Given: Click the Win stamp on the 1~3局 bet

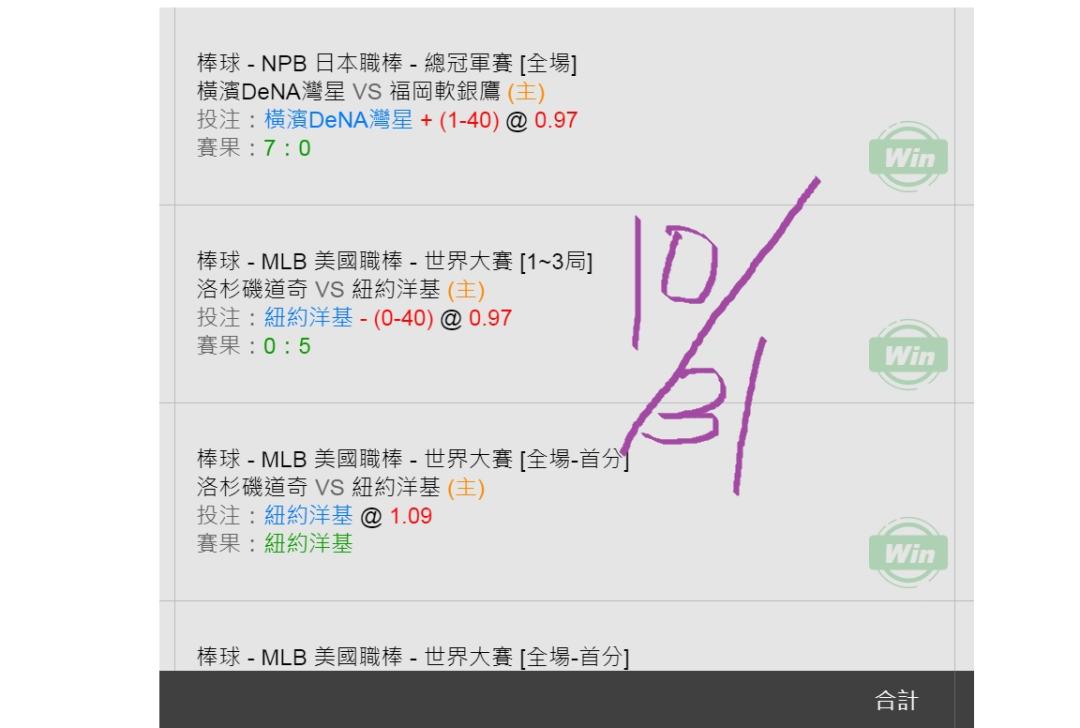Looking at the screenshot, I should (x=908, y=354).
